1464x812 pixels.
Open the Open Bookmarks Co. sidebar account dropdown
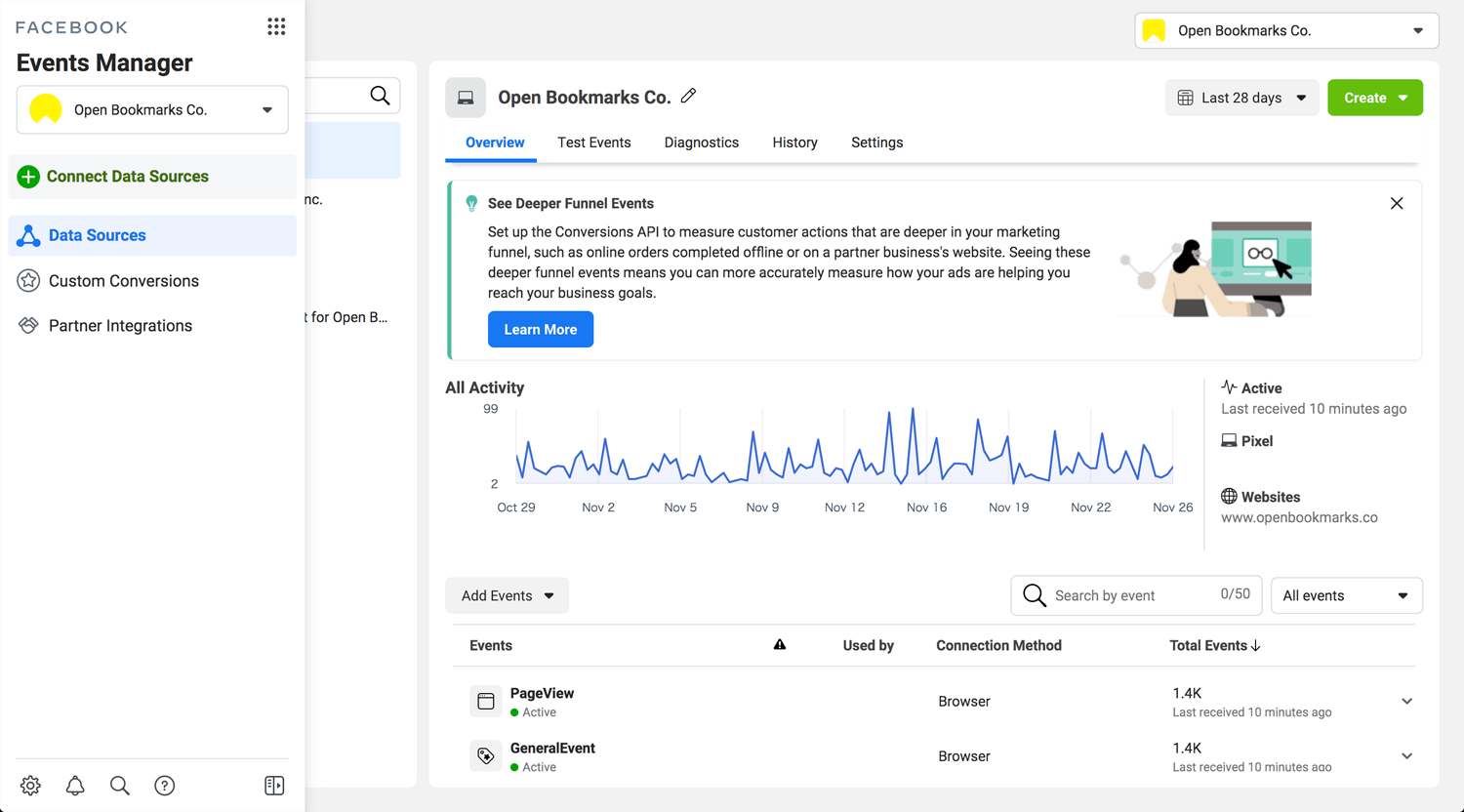tap(152, 109)
